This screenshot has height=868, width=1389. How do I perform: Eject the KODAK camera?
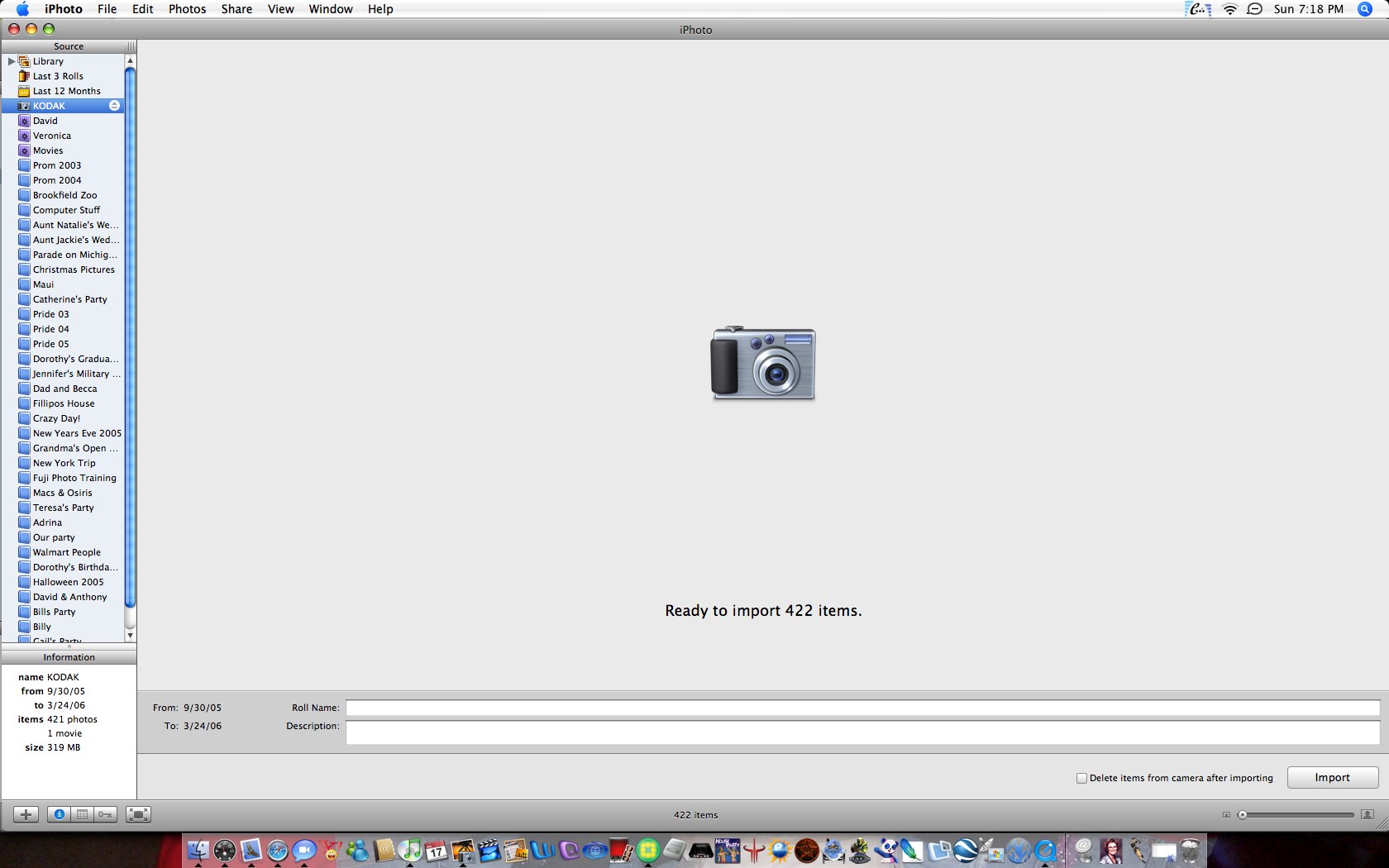click(114, 106)
